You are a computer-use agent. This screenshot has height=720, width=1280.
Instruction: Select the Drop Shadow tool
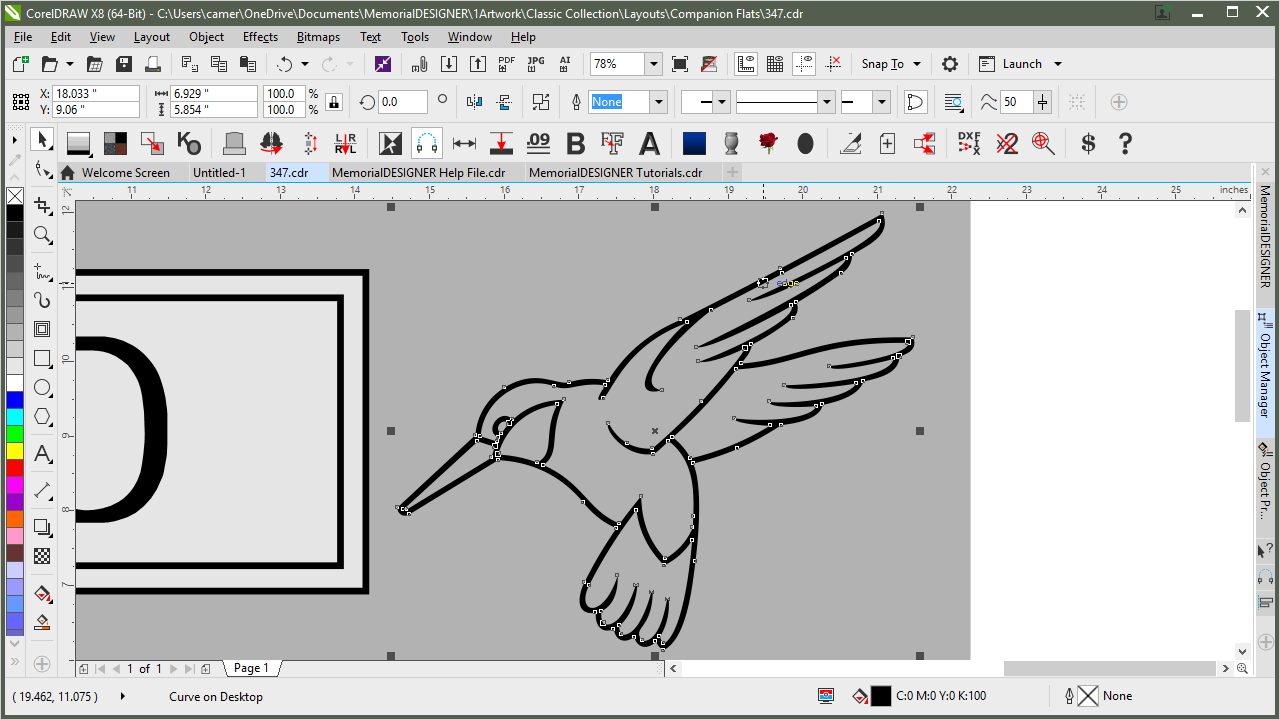42,527
